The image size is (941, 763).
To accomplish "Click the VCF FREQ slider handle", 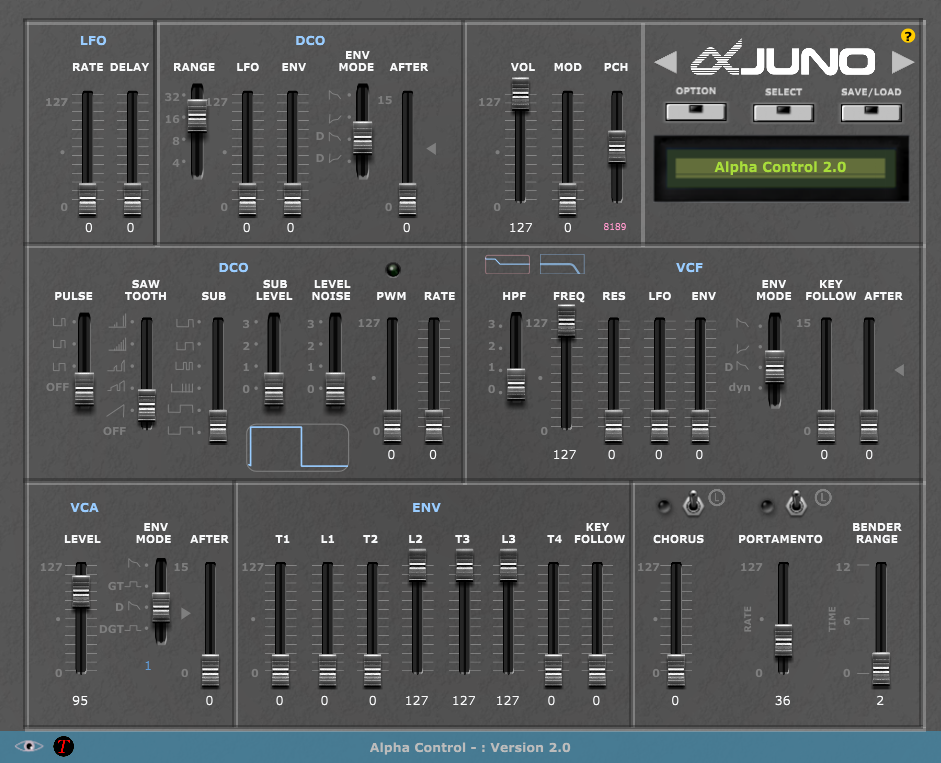I will click(566, 320).
